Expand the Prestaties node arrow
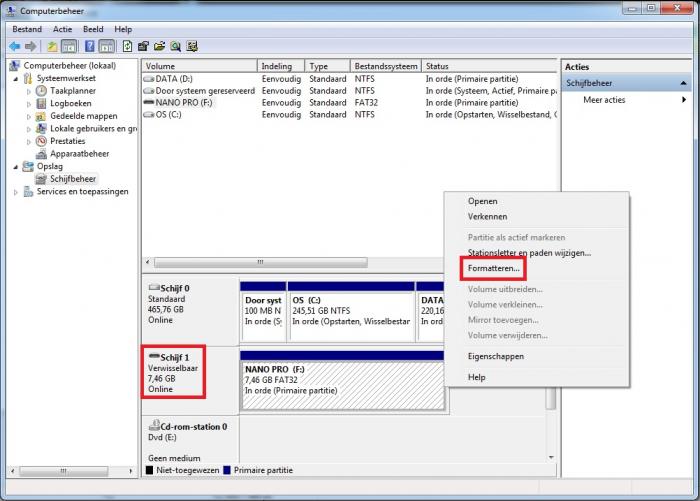The height and width of the screenshot is (501, 700). [x=29, y=141]
